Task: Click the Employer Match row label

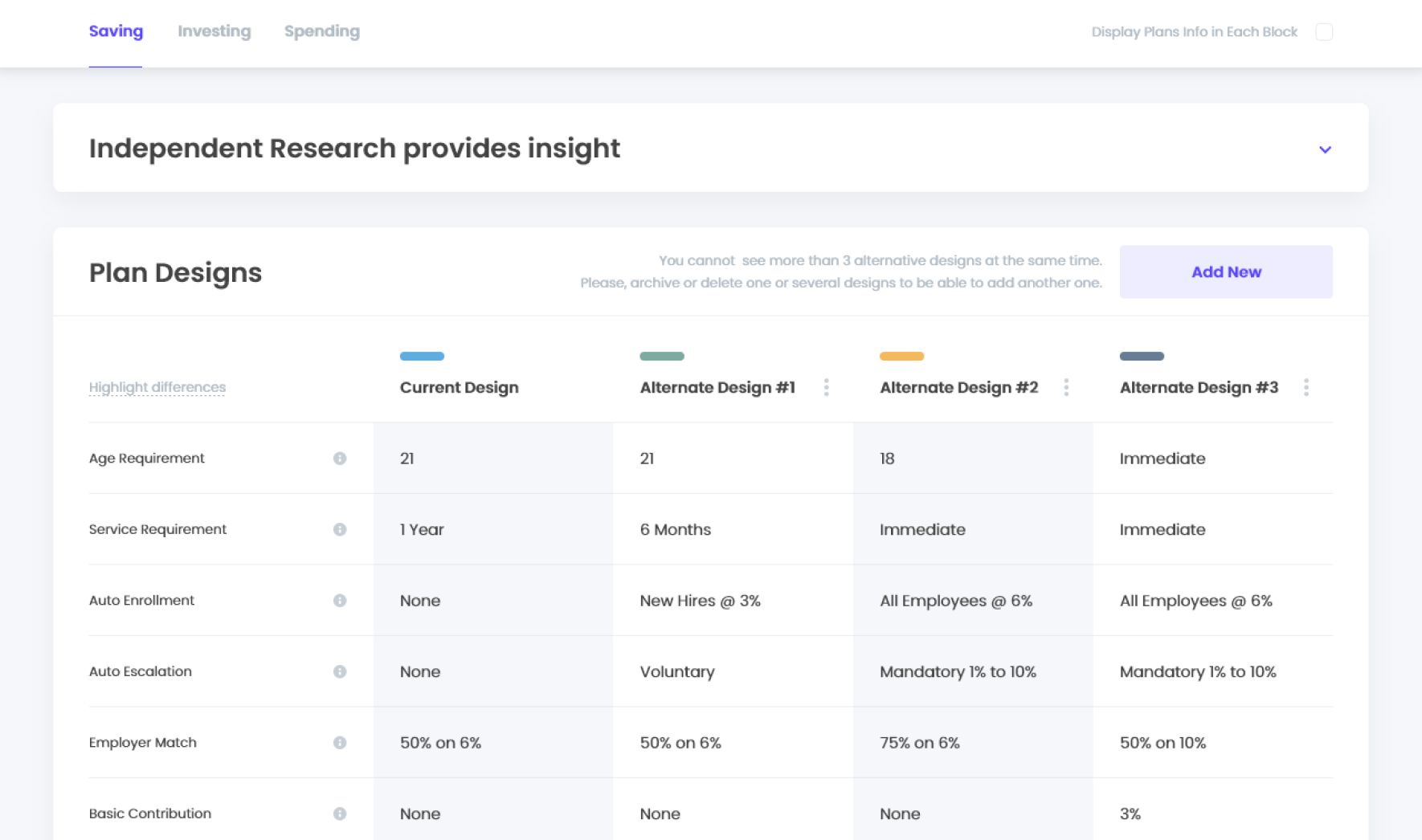Action: click(x=143, y=743)
